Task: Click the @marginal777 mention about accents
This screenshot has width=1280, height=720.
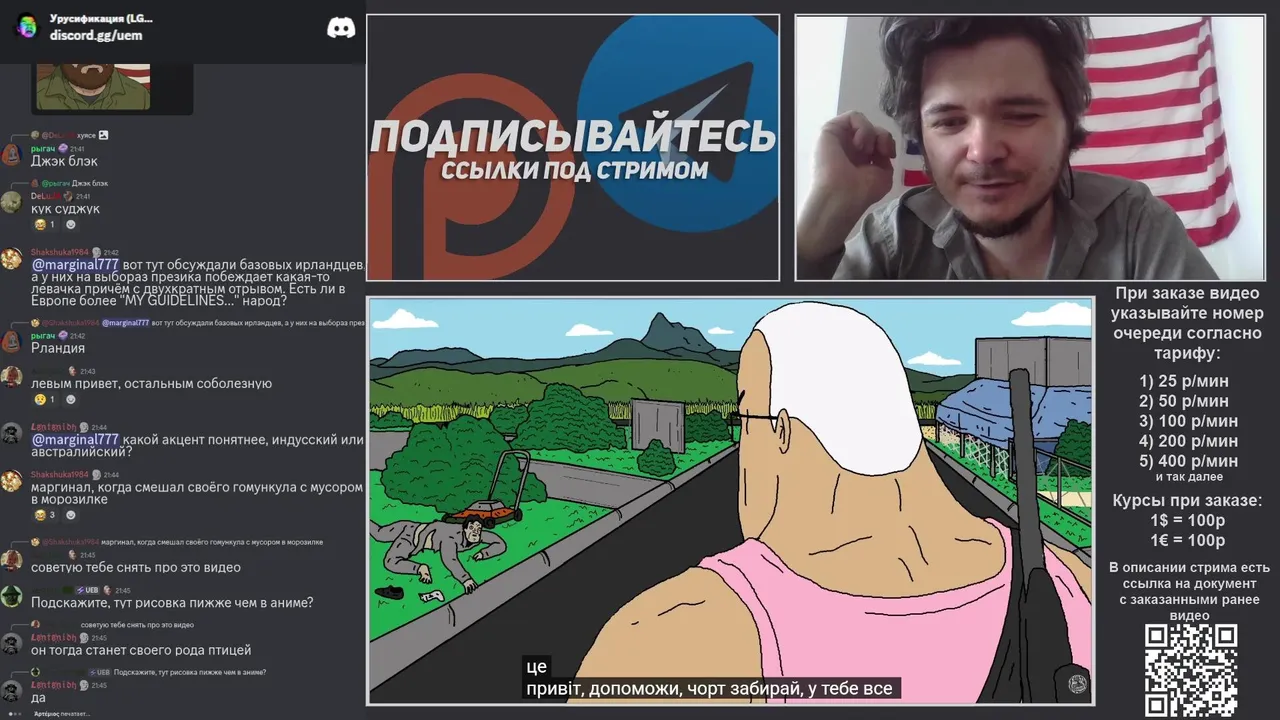Action: pyautogui.click(x=75, y=440)
